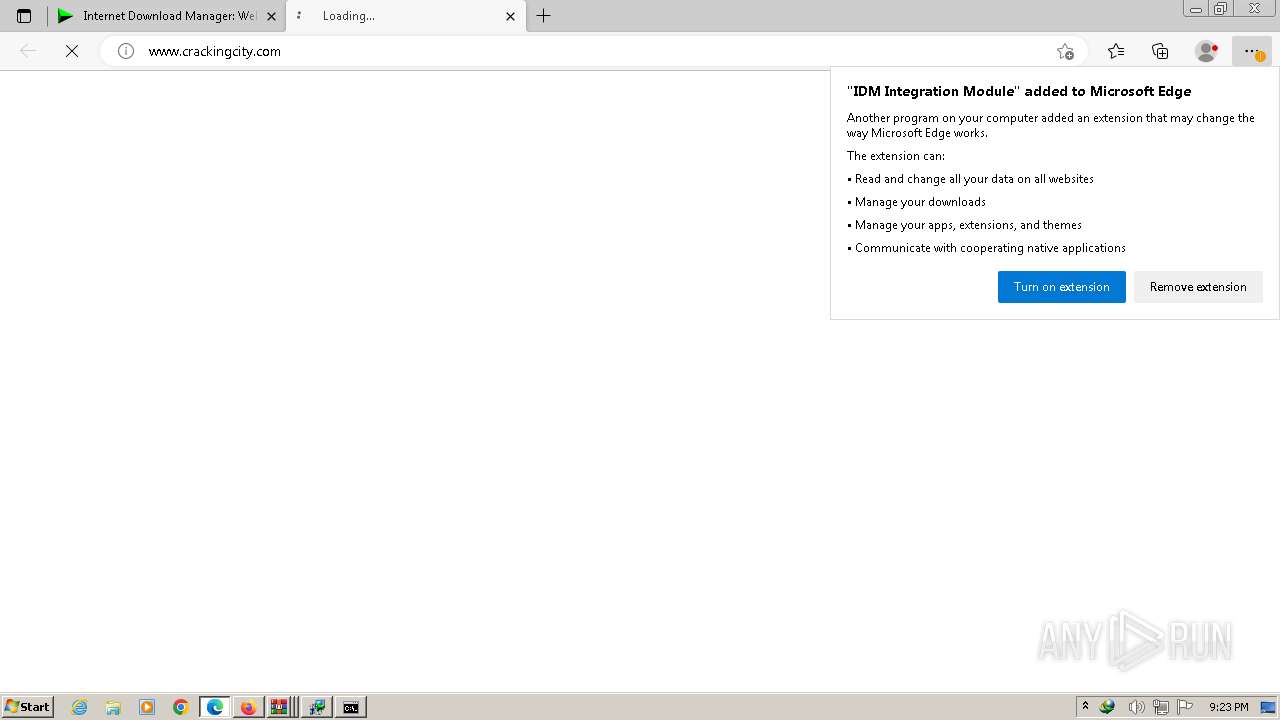Close the Internet Download Manager tab
1280x720 pixels.
pyautogui.click(x=271, y=16)
